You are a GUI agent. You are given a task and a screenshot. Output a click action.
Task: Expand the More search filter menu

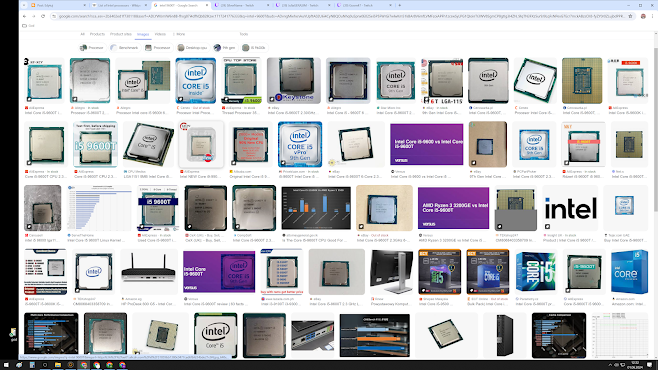[x=179, y=34]
